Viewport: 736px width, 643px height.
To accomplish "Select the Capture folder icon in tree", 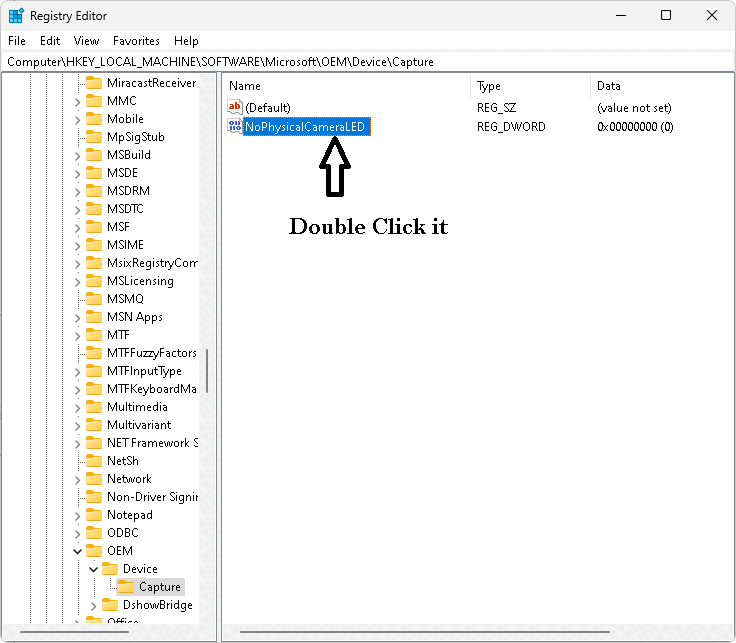I will (x=126, y=587).
